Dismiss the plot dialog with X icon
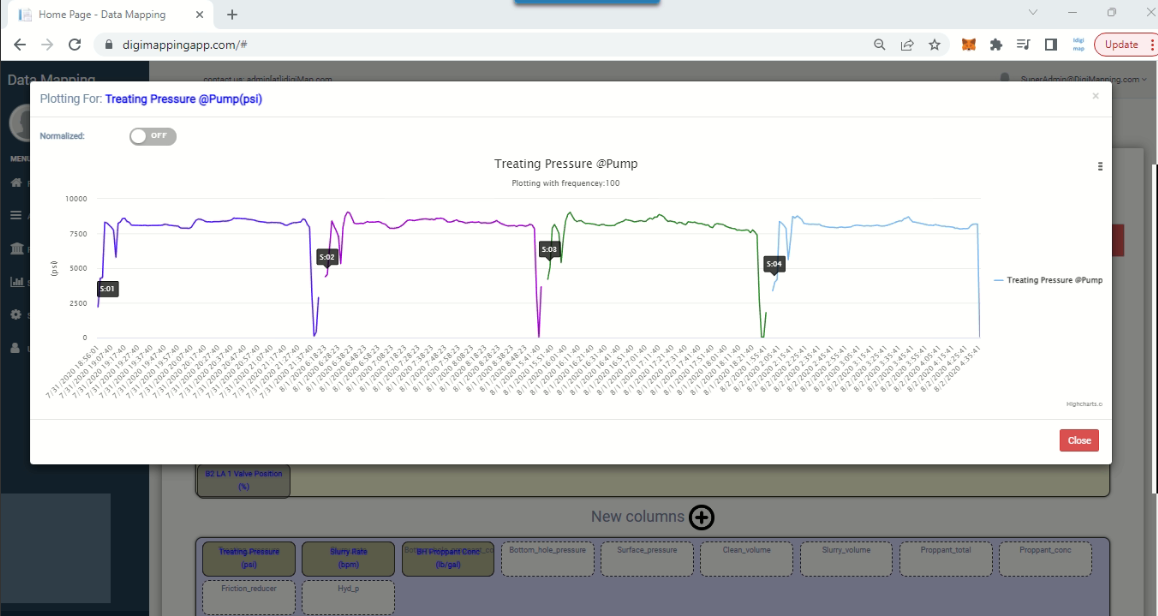Viewport: 1158px width, 616px height. point(1095,96)
